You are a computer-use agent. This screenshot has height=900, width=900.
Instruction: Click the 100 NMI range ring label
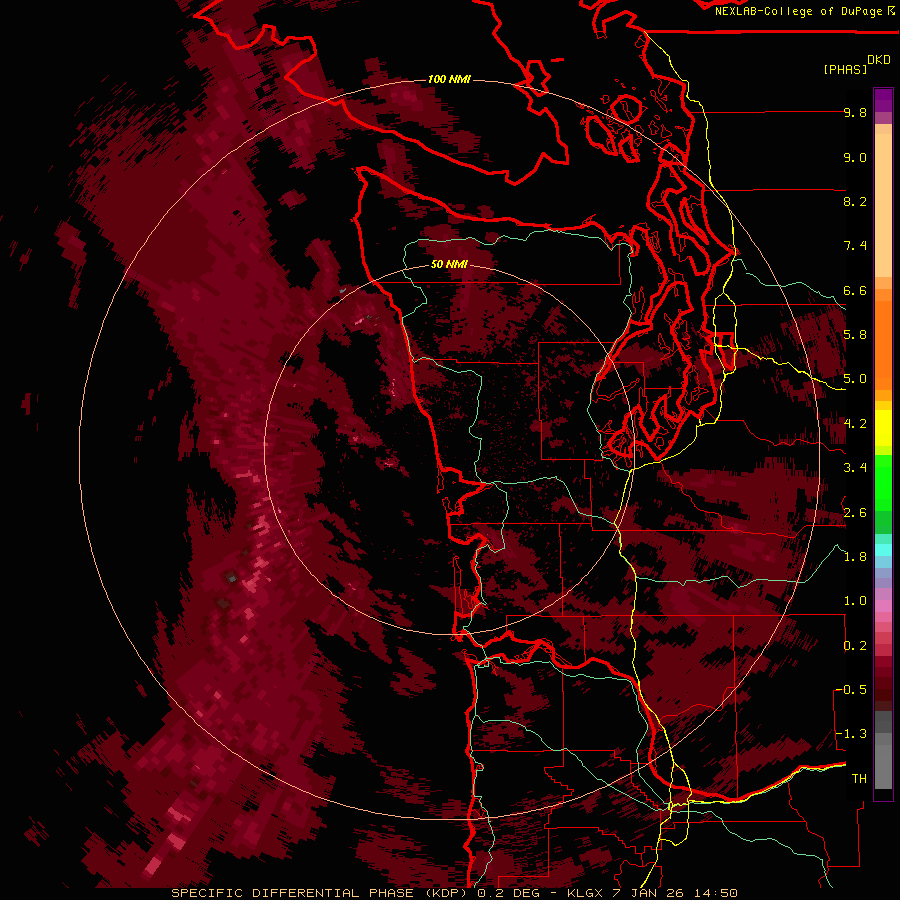tap(449, 79)
